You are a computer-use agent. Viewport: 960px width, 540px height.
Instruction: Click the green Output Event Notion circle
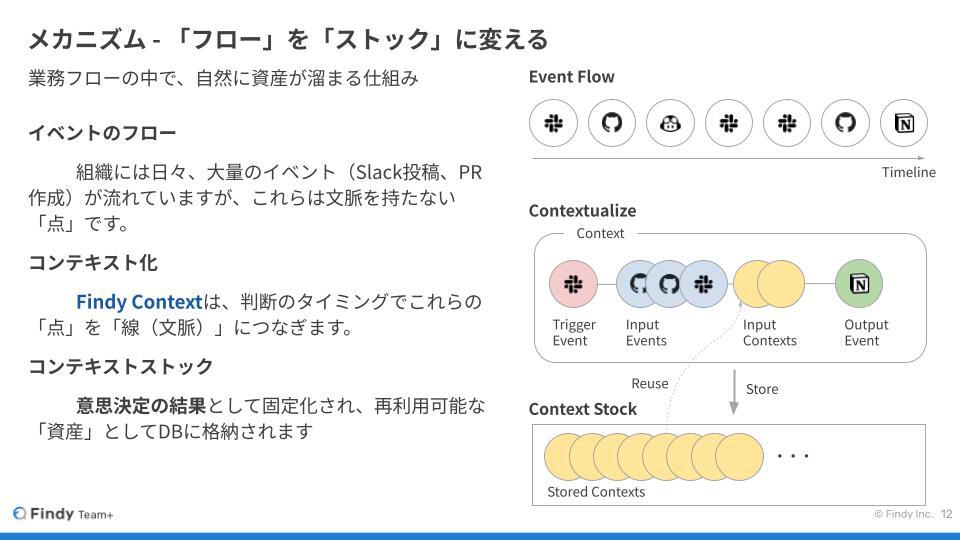tap(859, 283)
